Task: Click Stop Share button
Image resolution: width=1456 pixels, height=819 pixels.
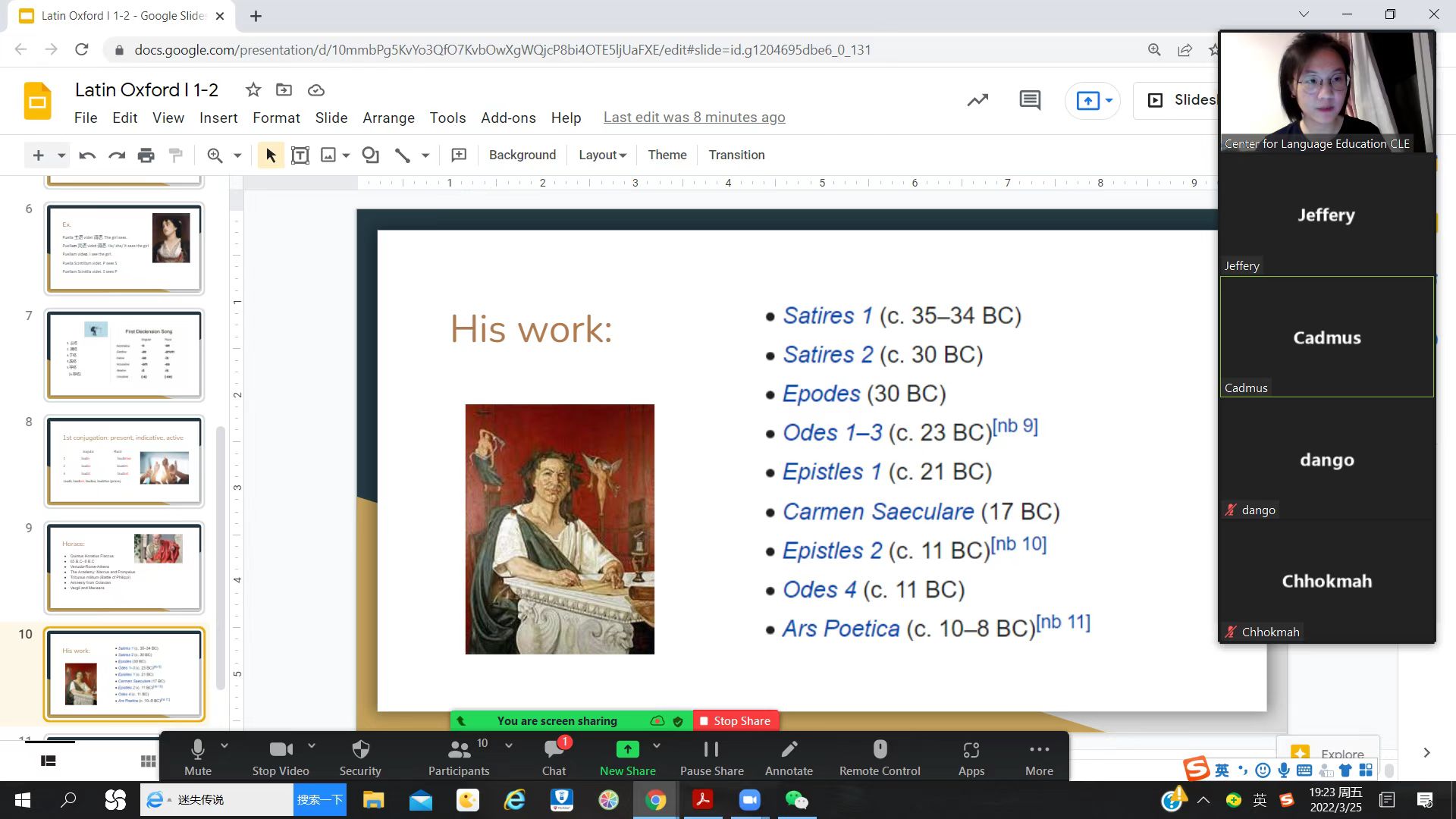Action: click(736, 721)
